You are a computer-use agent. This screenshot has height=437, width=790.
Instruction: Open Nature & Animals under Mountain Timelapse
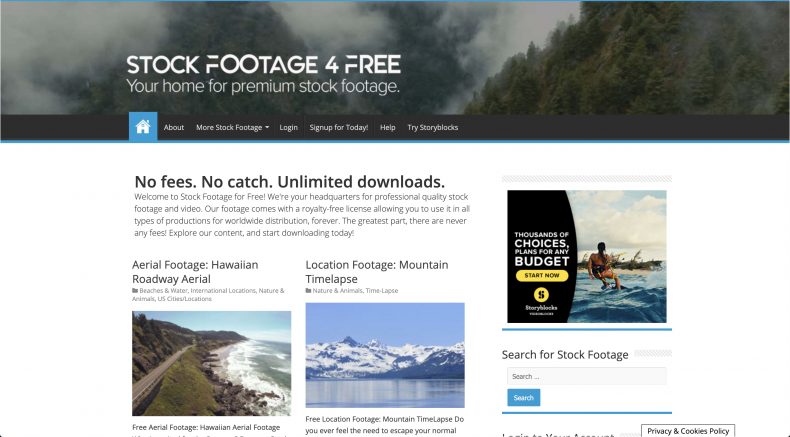[337, 291]
